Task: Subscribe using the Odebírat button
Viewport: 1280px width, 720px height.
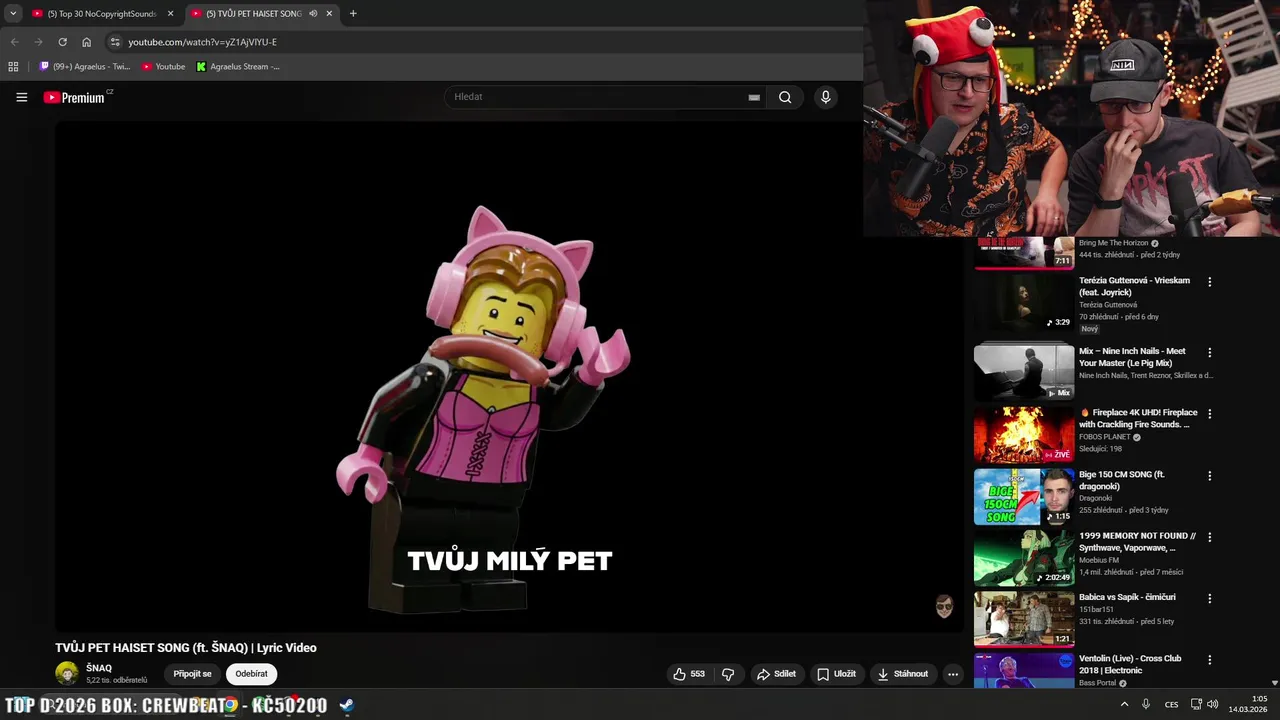Action: pyautogui.click(x=251, y=674)
